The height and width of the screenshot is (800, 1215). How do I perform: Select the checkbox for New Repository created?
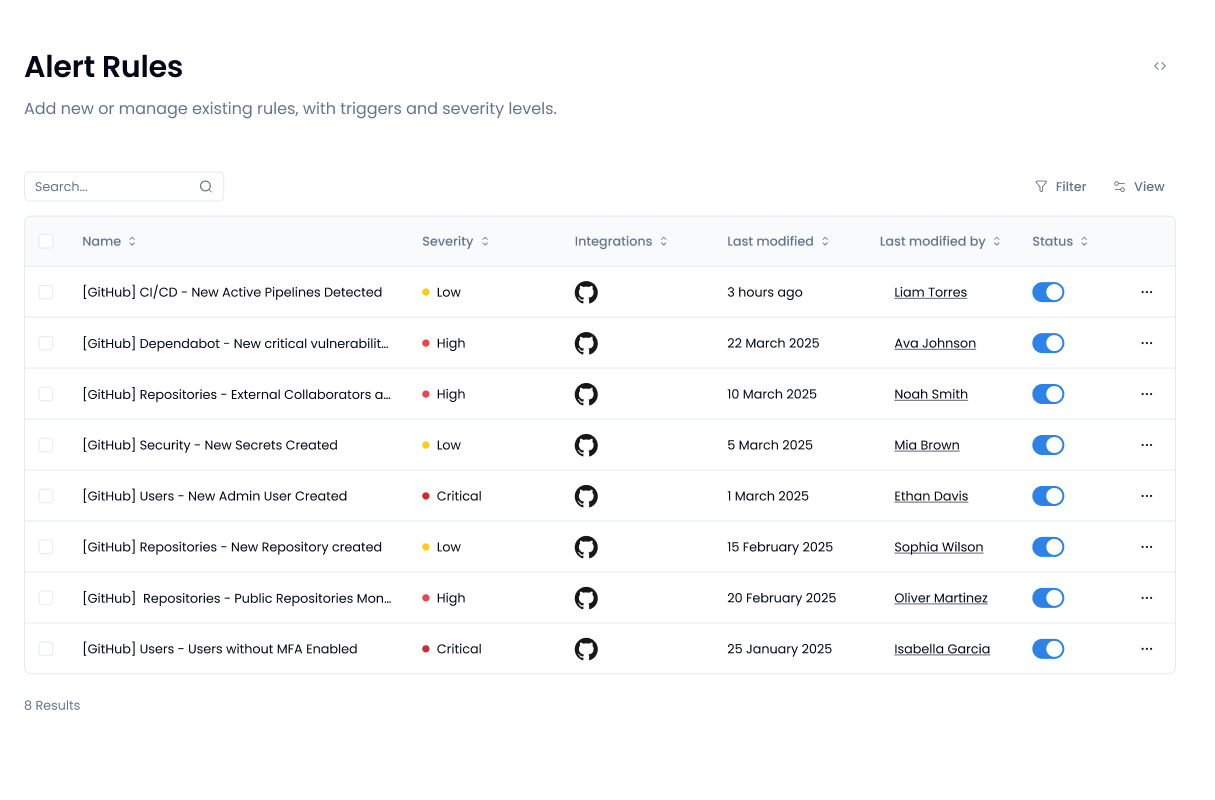coord(46,547)
